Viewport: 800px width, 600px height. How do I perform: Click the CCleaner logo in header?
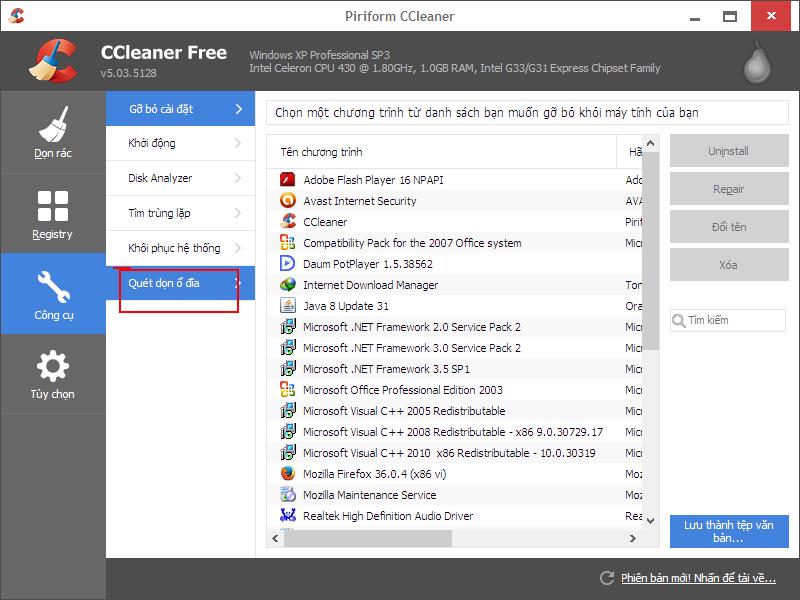pos(53,61)
